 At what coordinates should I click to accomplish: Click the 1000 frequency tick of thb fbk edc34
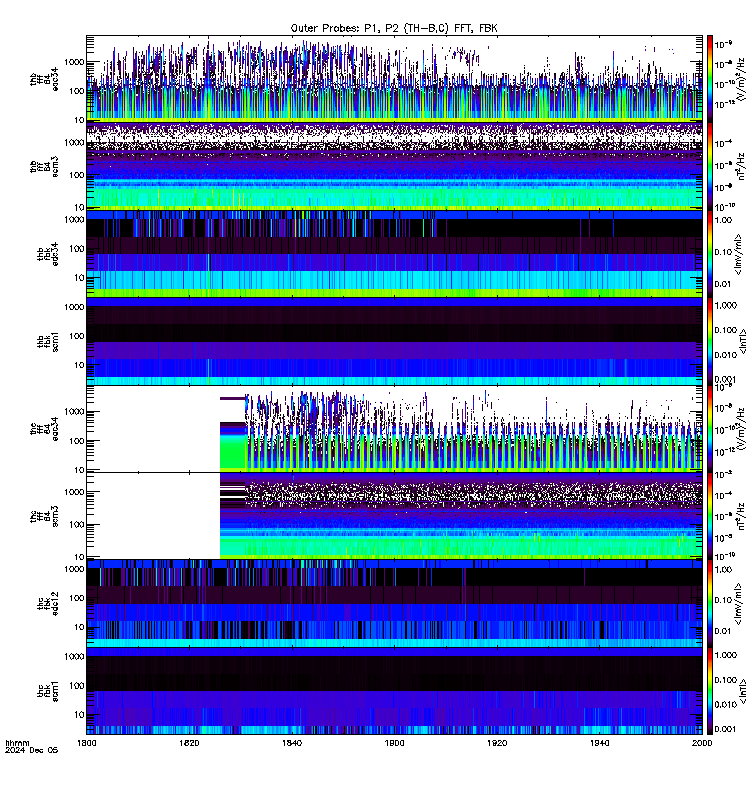pos(74,220)
